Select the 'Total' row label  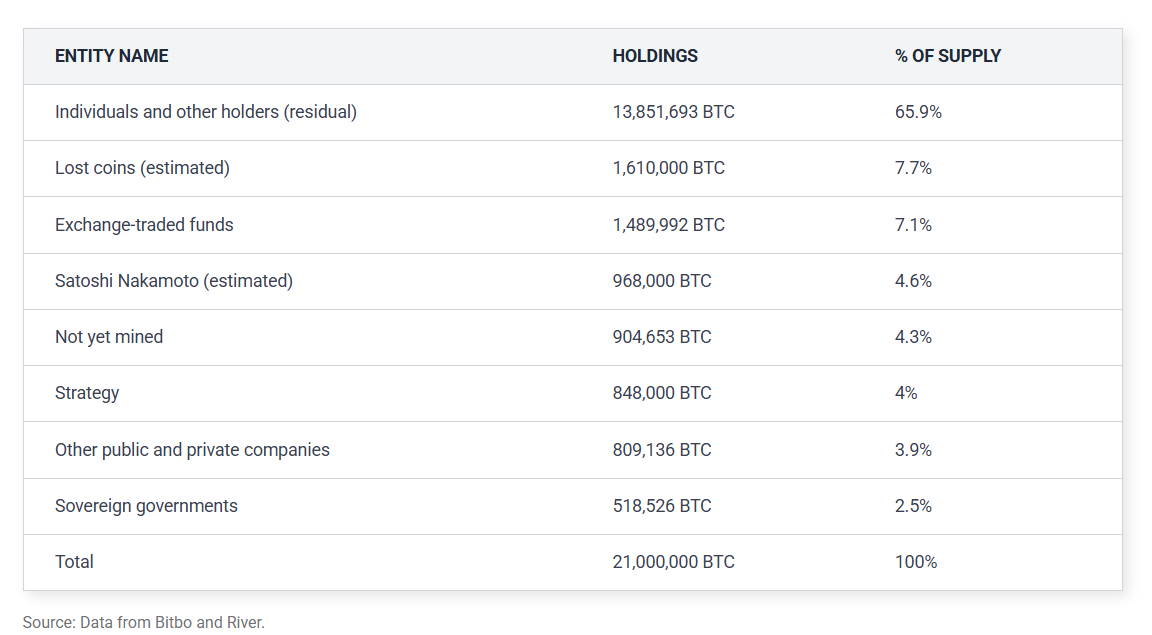coord(74,562)
